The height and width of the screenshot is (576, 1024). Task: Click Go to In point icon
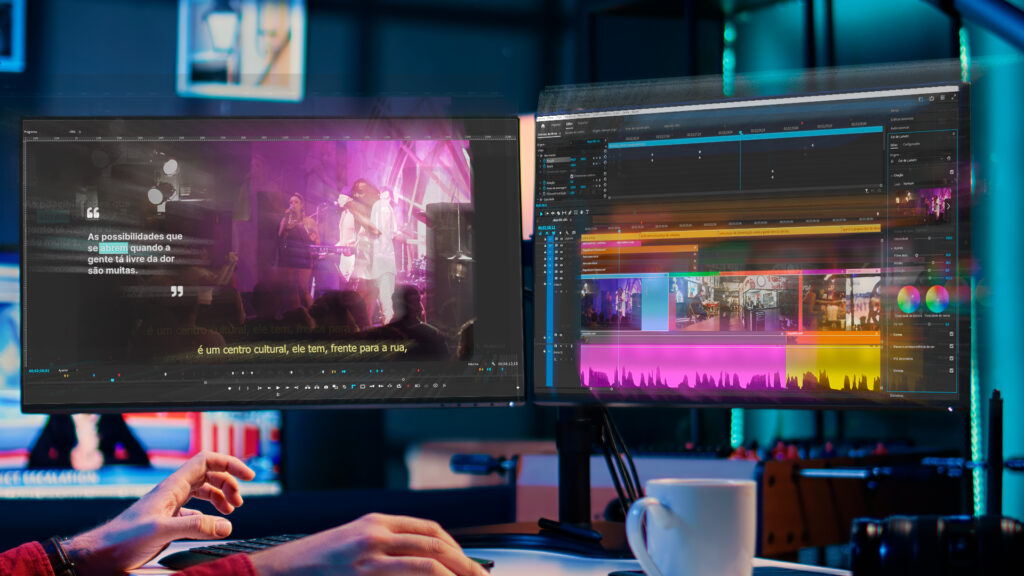coord(259,388)
